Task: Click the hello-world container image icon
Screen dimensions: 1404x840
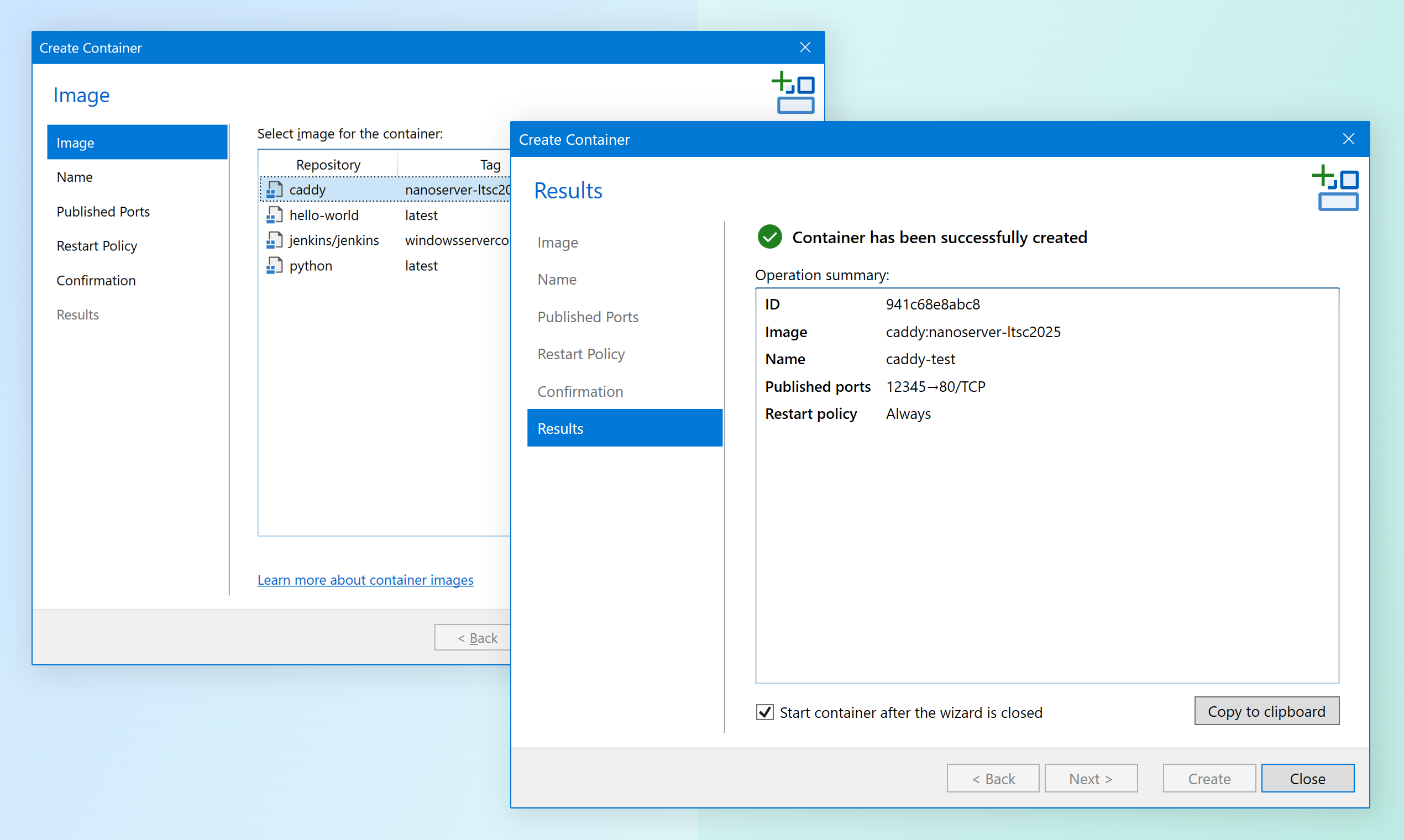Action: click(x=275, y=214)
